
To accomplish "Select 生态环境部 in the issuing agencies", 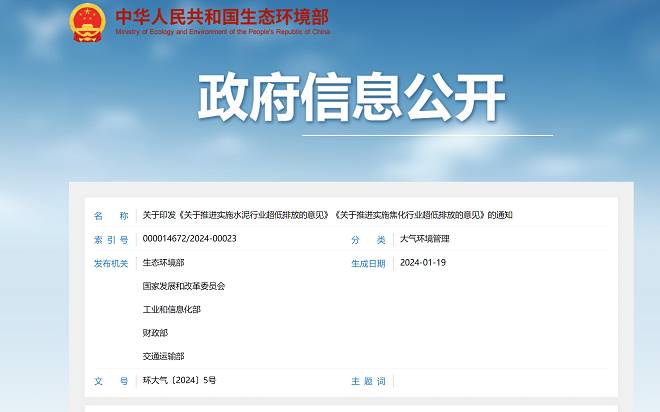I will tap(163, 263).
